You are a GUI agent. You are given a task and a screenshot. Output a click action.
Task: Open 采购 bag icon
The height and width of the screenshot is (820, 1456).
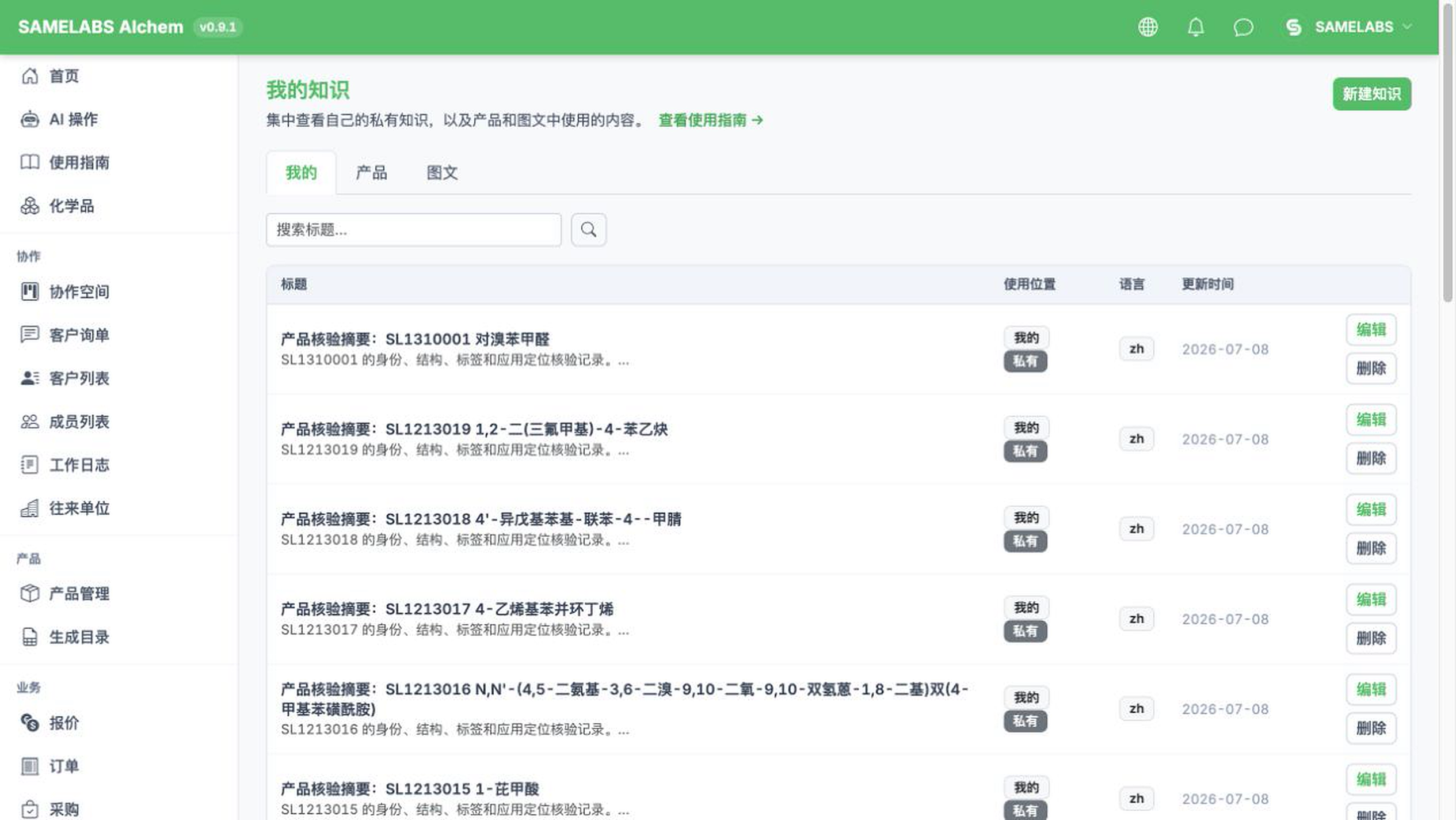coord(30,810)
